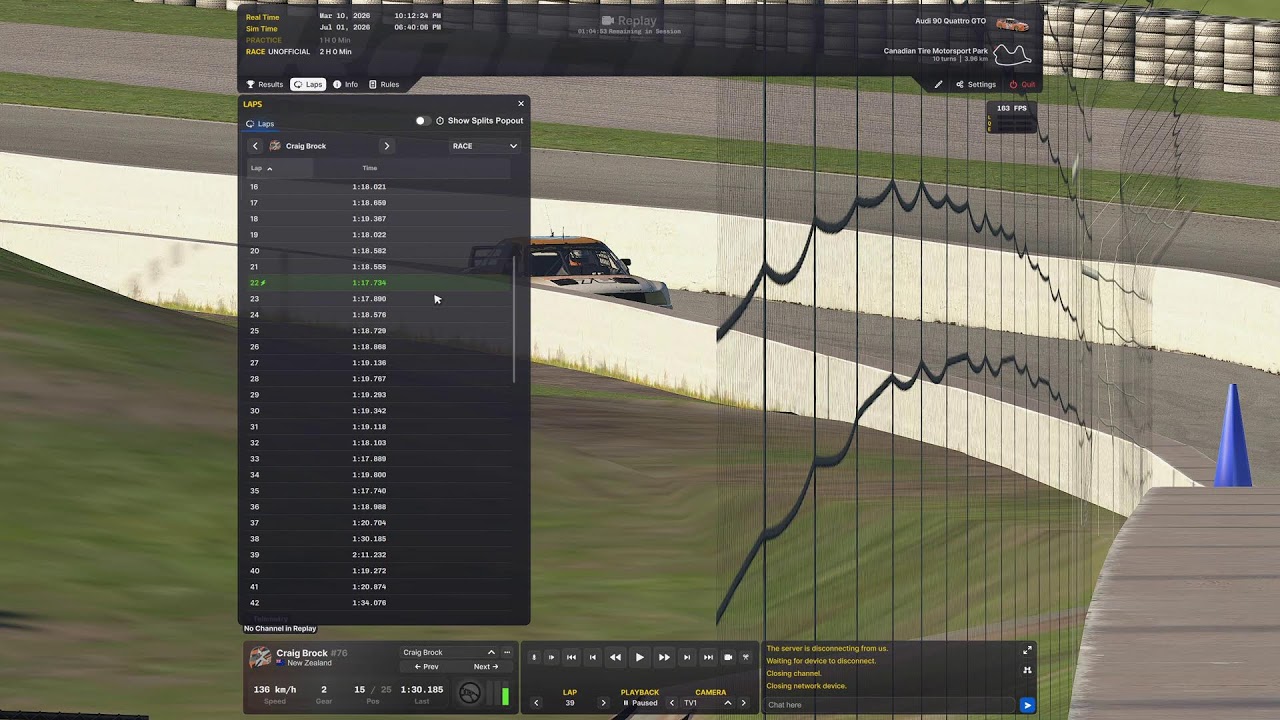1280x720 pixels.
Task: Switch to next driver with Next button
Action: click(x=485, y=667)
